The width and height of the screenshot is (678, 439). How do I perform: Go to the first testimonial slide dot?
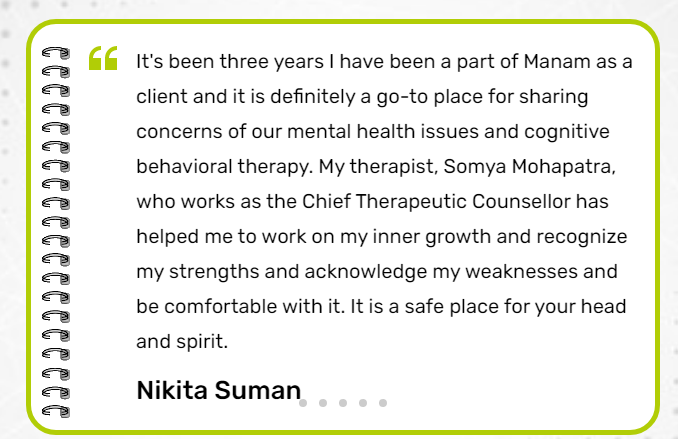(303, 403)
